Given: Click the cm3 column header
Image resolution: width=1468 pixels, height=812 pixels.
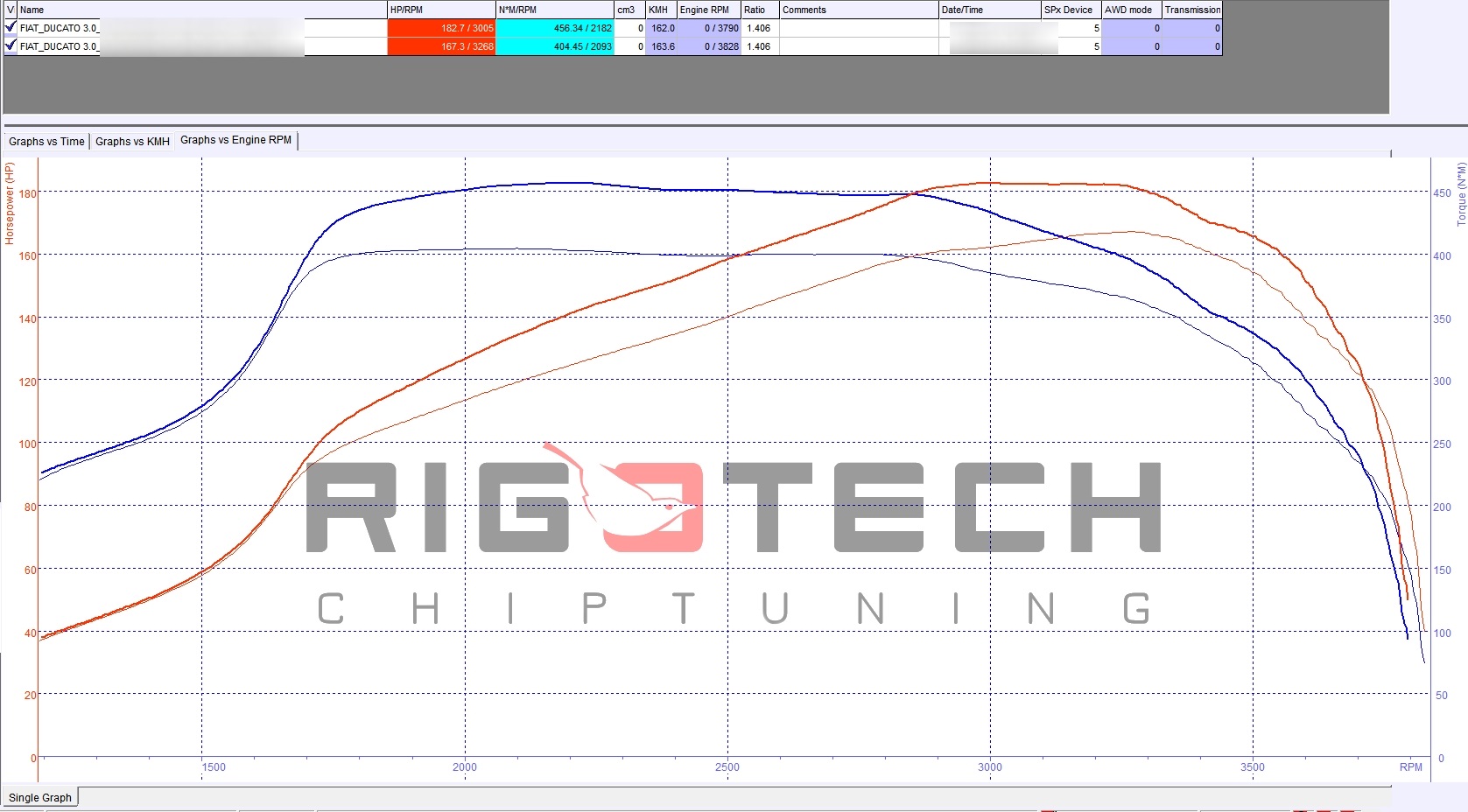Looking at the screenshot, I should [x=629, y=10].
